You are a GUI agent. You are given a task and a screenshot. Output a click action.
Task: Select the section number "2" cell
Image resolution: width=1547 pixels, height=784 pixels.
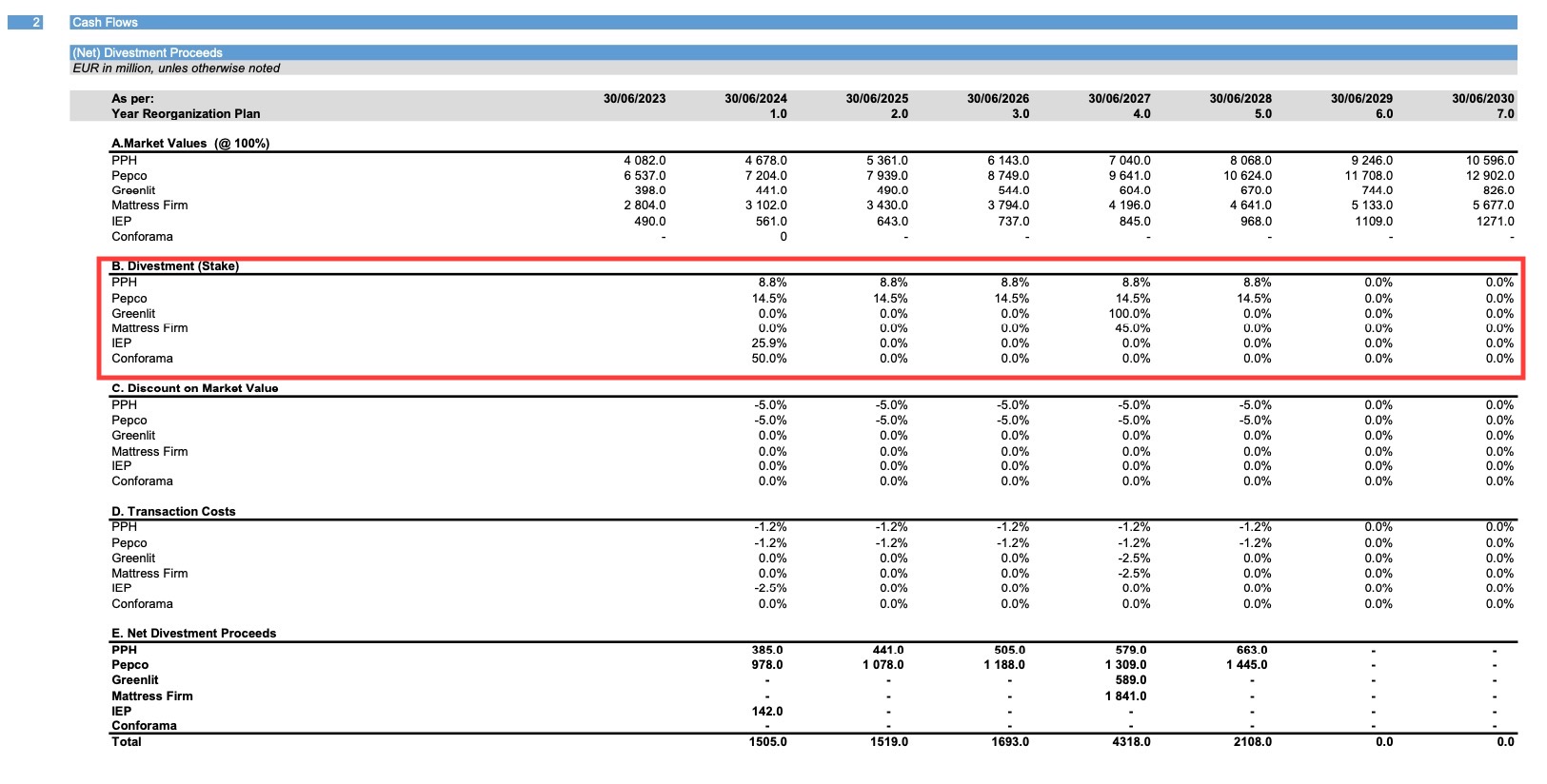25,22
